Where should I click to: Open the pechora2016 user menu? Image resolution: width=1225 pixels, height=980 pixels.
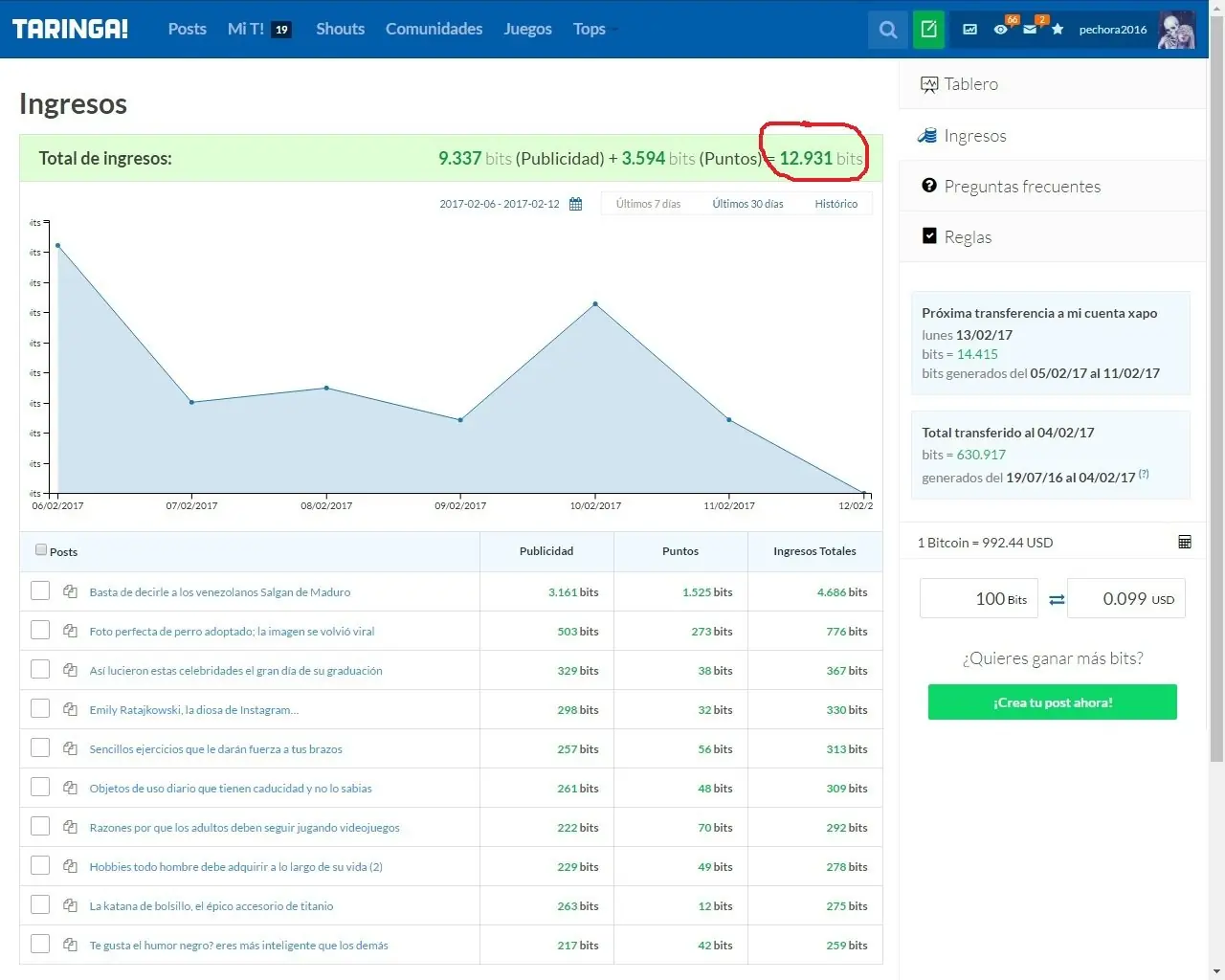click(1136, 30)
